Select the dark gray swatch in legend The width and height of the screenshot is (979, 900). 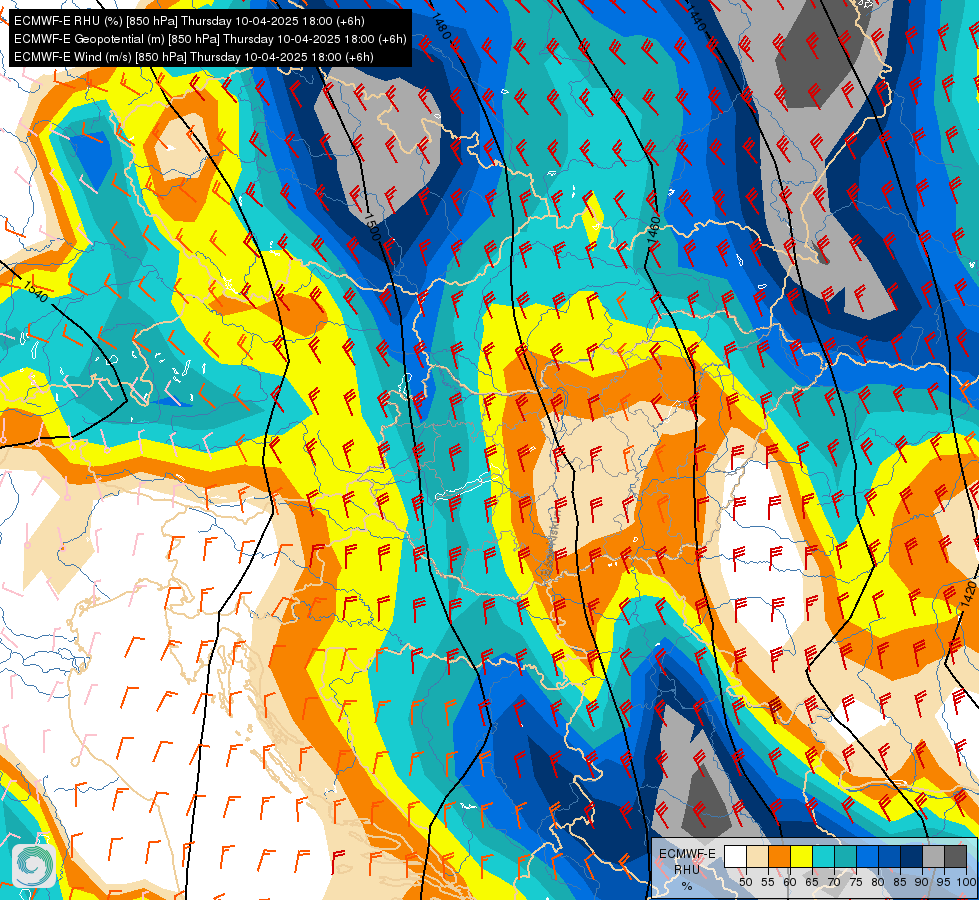pyautogui.click(x=955, y=856)
